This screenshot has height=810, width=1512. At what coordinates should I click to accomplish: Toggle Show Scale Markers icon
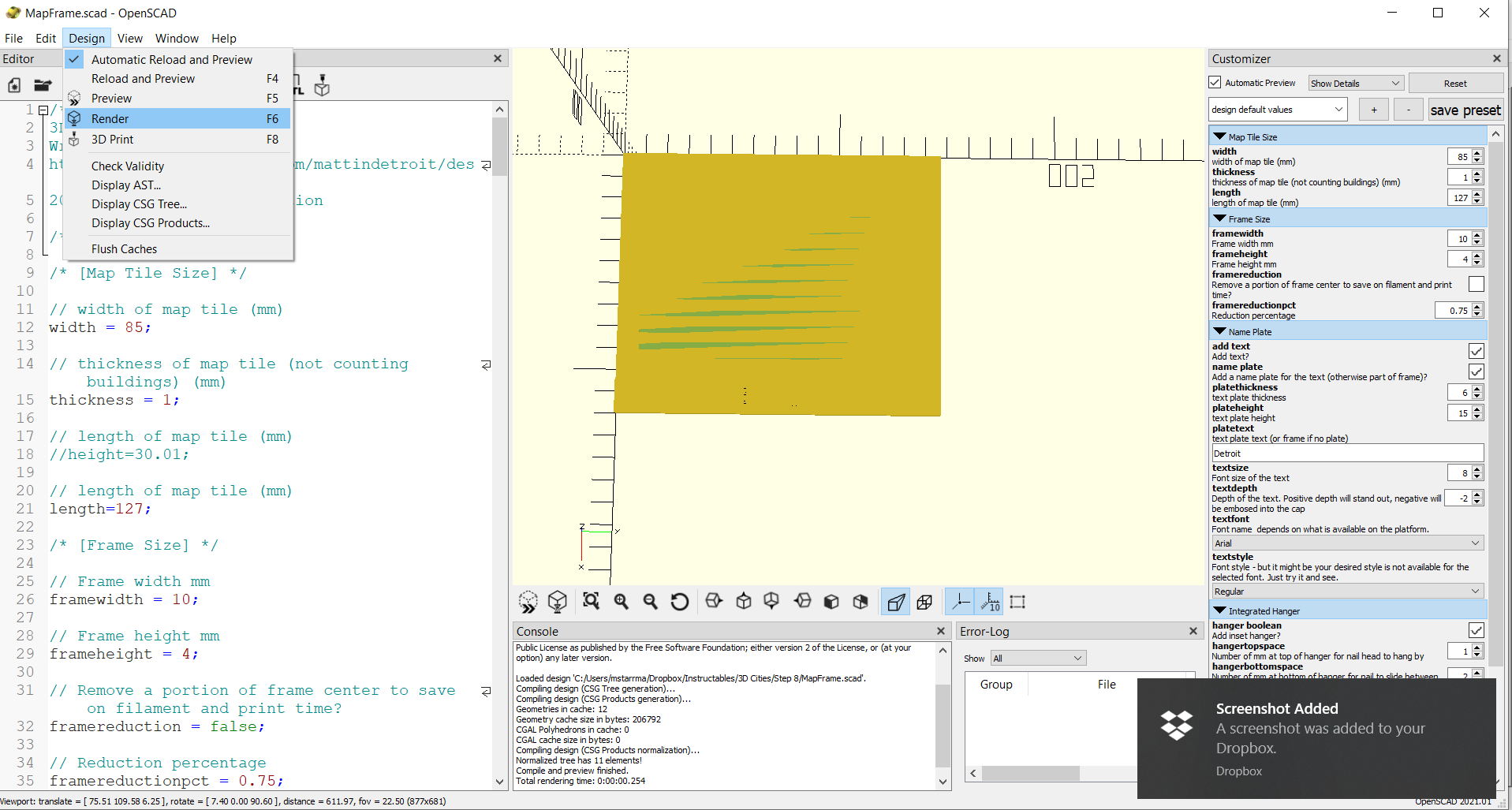990,602
